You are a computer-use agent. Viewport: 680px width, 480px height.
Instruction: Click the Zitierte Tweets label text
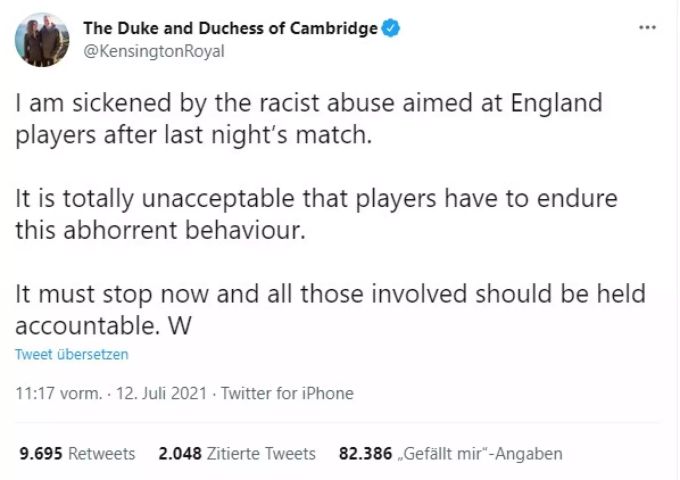point(261,454)
